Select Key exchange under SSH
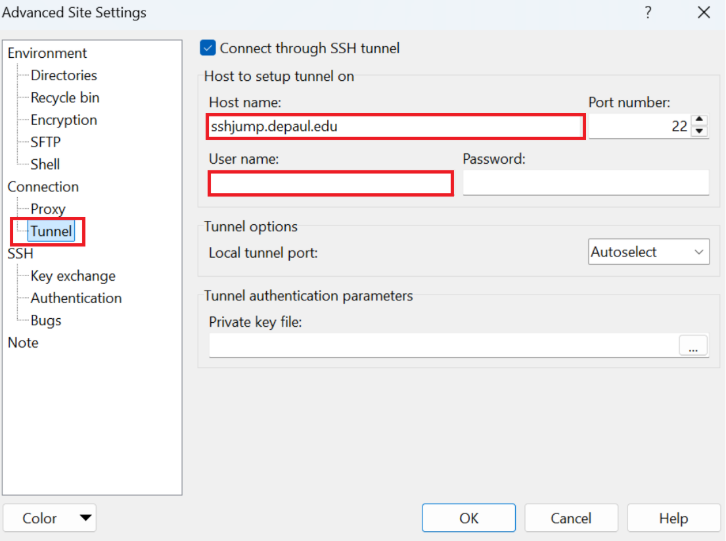 click(x=73, y=276)
